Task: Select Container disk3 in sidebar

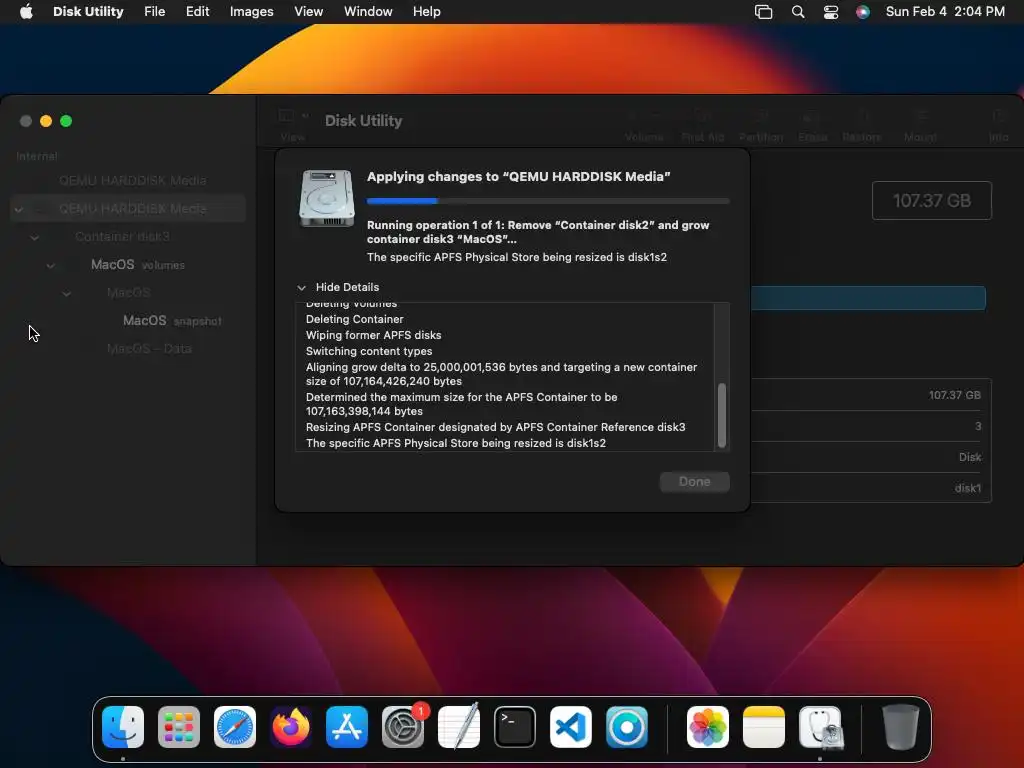Action: point(128,236)
